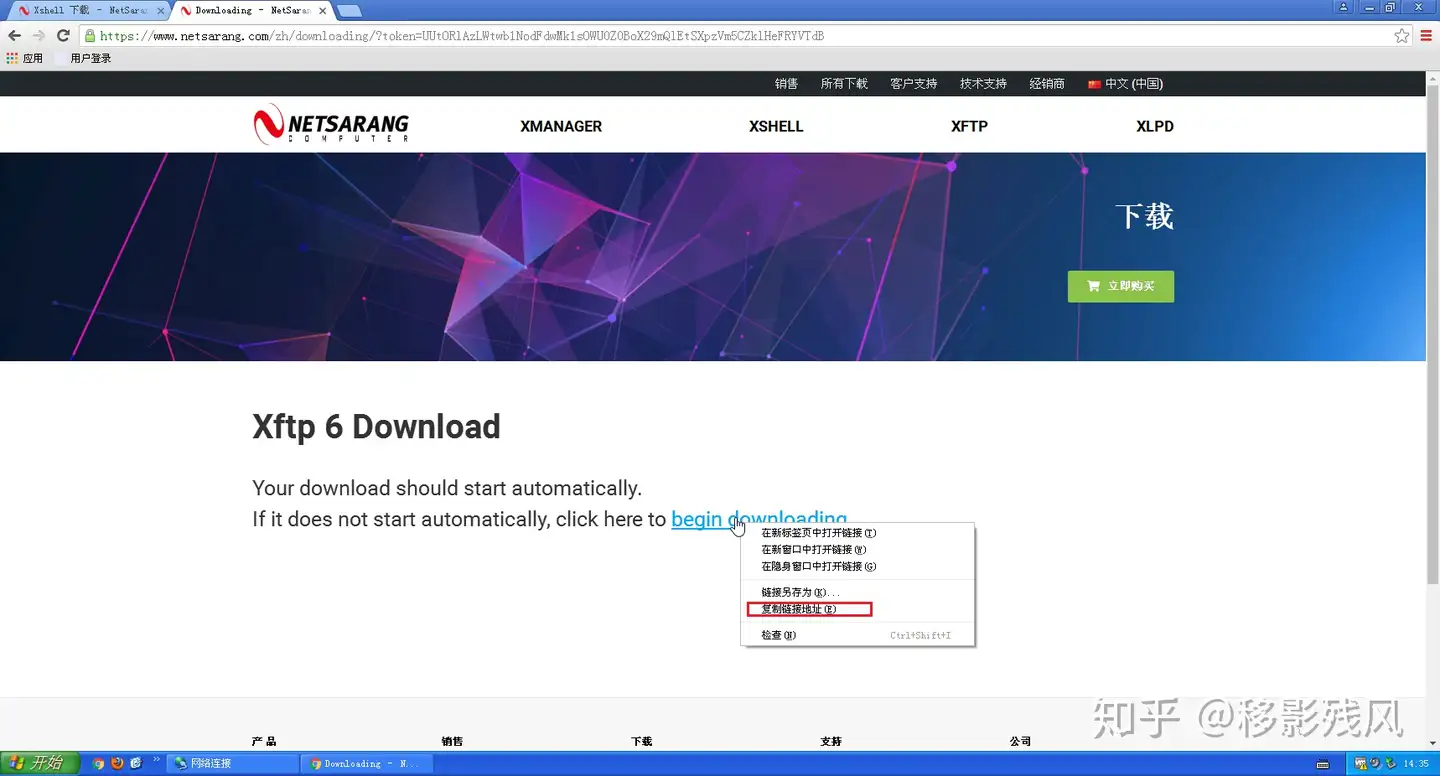
Task: Click the Xftp 6 Download heading
Action: click(376, 427)
